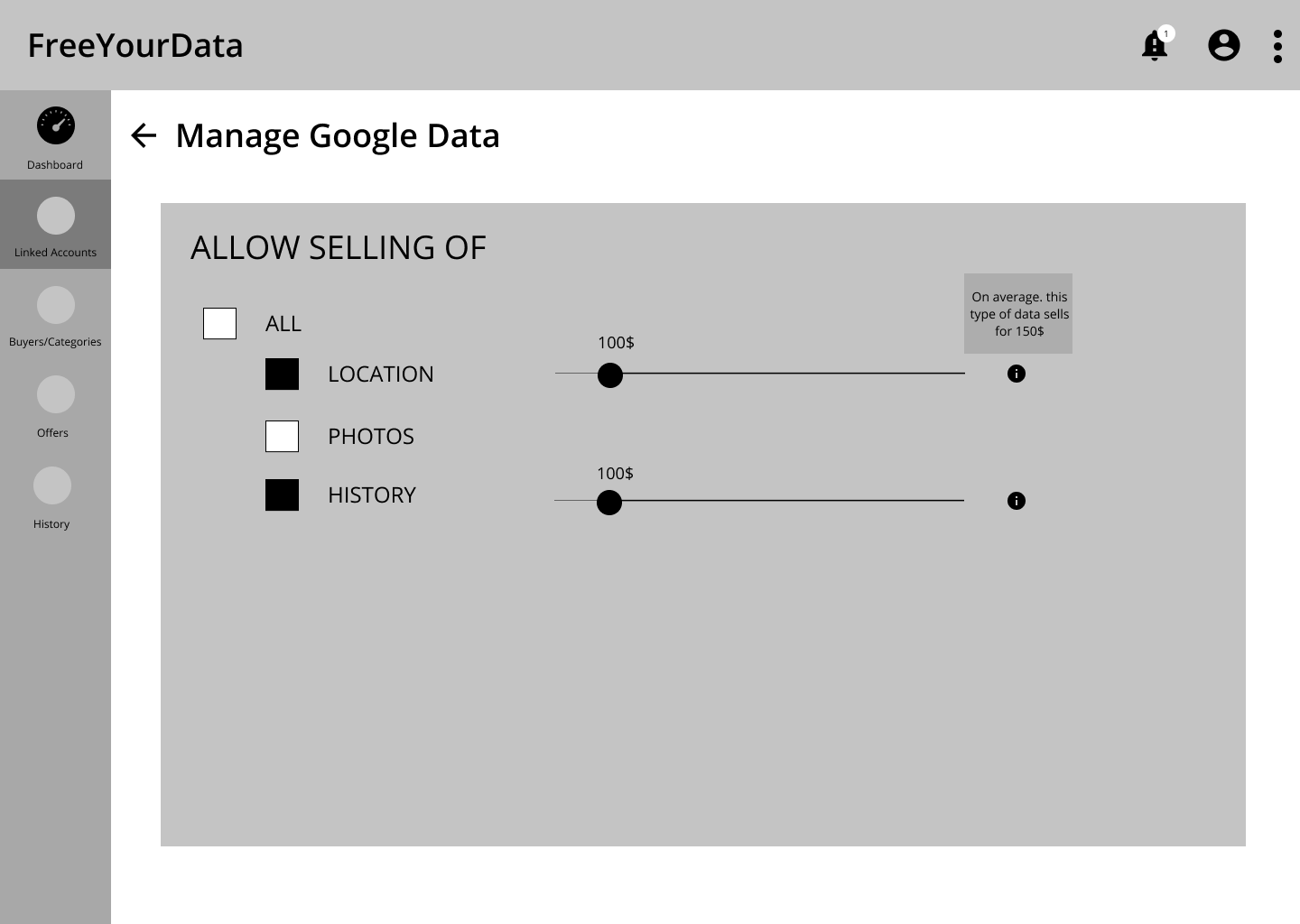Select the Linked Accounts sidebar icon

[56, 216]
